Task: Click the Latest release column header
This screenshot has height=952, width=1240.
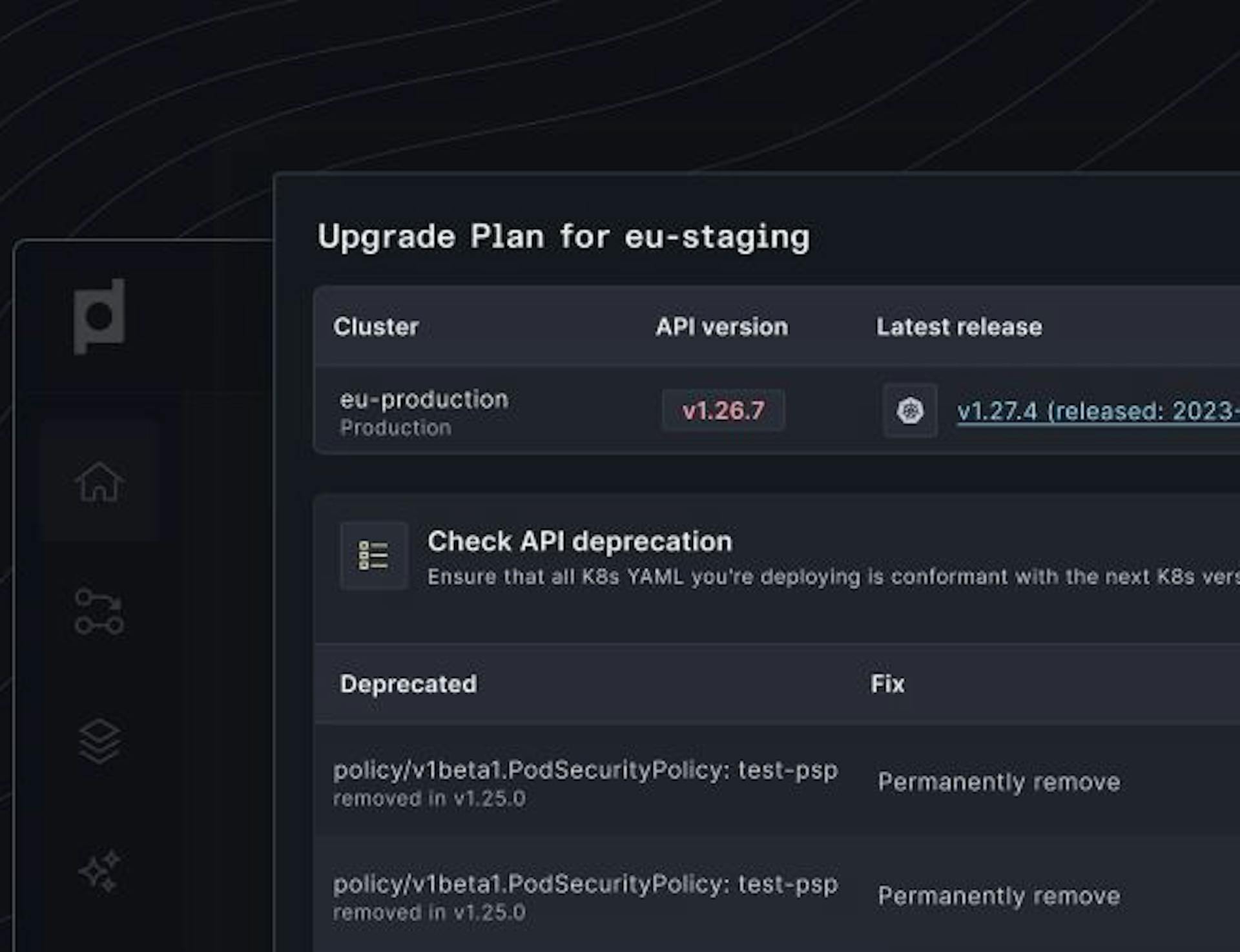Action: (x=959, y=327)
